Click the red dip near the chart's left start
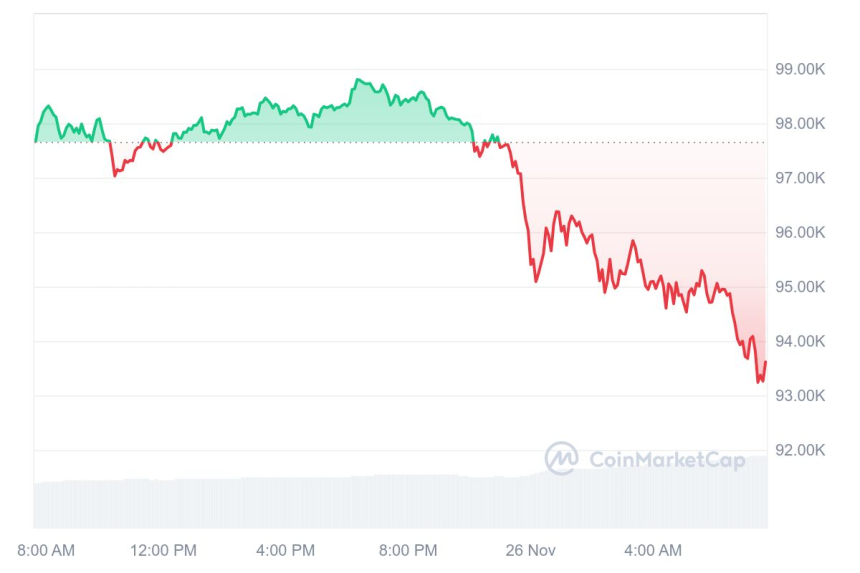This screenshot has height=573, width=860. 115,175
